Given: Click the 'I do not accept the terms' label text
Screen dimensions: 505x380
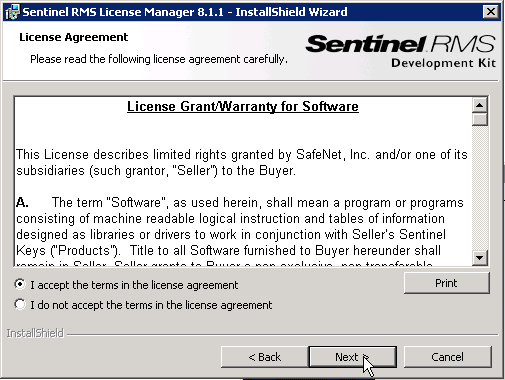Looking at the screenshot, I should point(151,305).
